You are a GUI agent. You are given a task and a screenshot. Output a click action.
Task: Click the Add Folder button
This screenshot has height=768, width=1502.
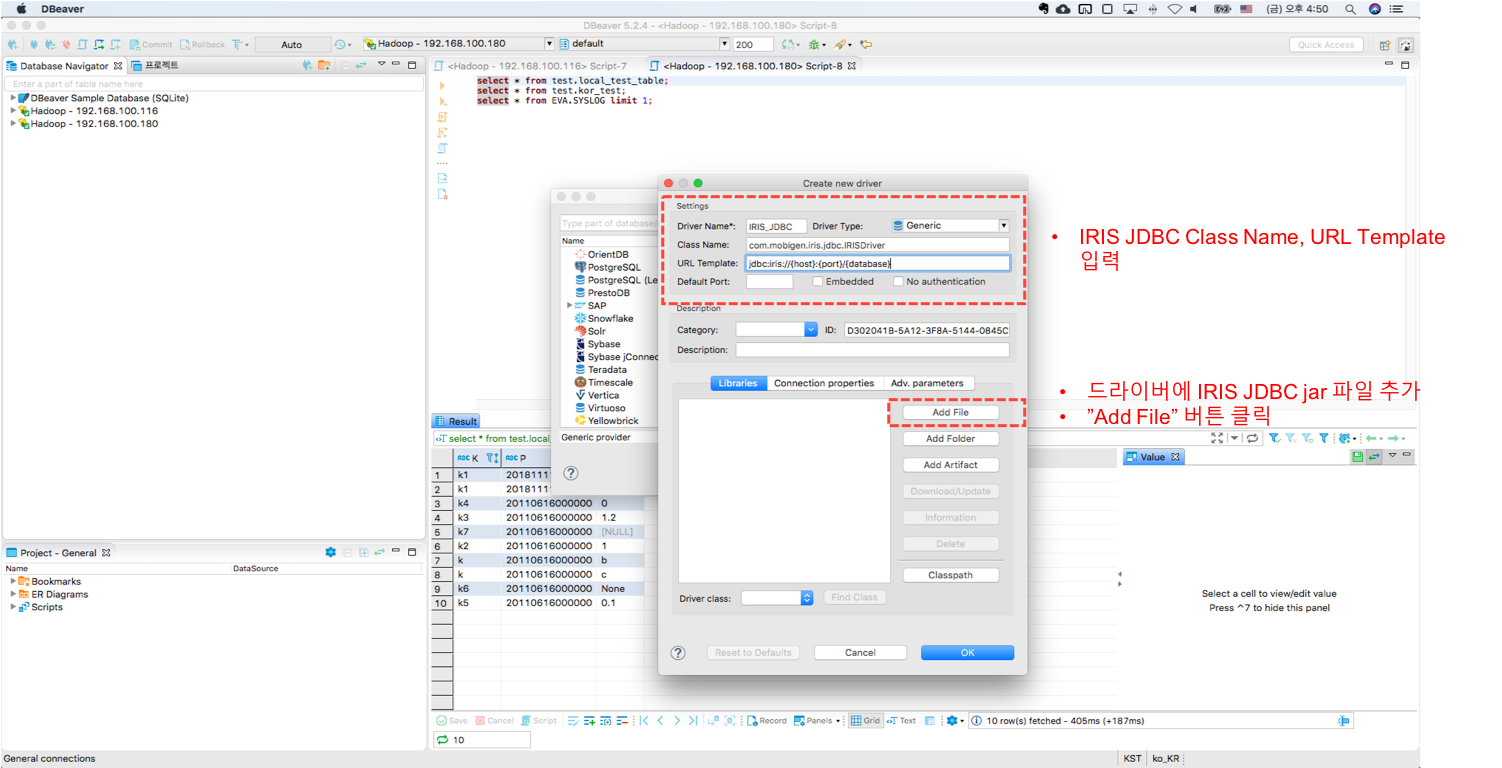[x=950, y=438]
